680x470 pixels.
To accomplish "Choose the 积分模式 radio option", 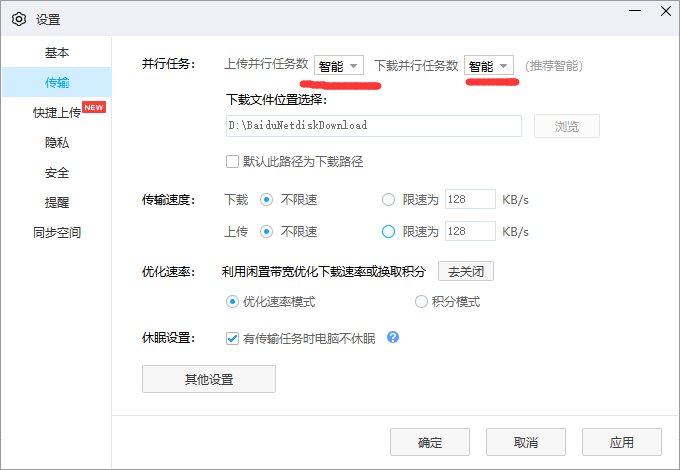I will click(x=421, y=301).
